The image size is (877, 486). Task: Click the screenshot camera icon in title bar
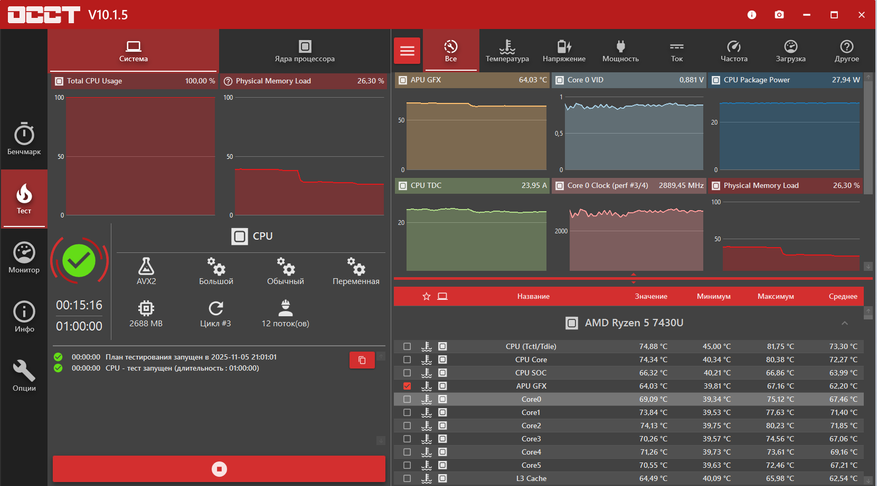pos(779,15)
